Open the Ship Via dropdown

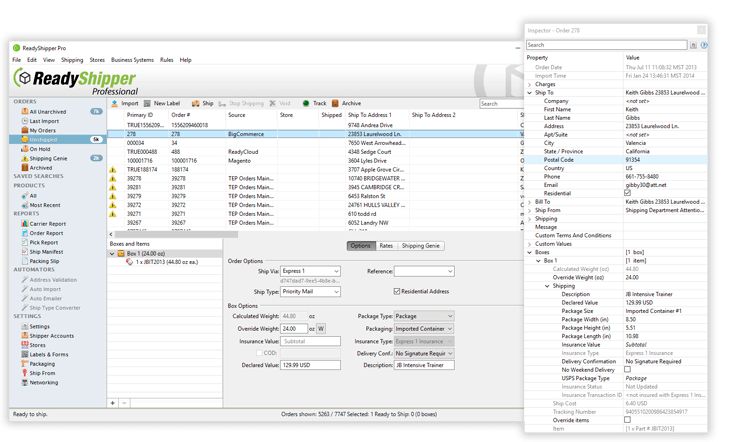pos(311,271)
